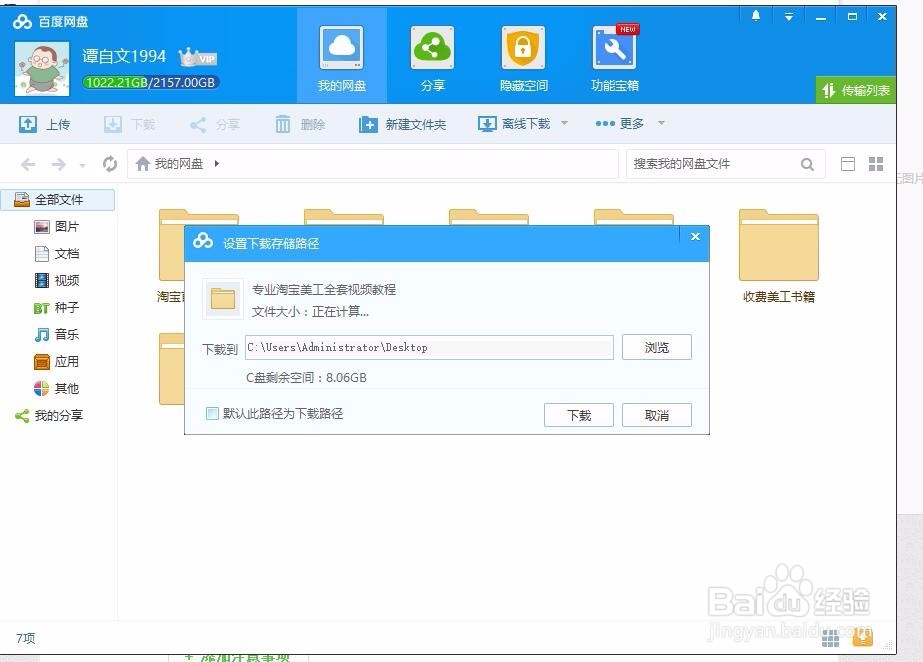Go back with the left arrow
This screenshot has width=923, height=662.
[28, 164]
